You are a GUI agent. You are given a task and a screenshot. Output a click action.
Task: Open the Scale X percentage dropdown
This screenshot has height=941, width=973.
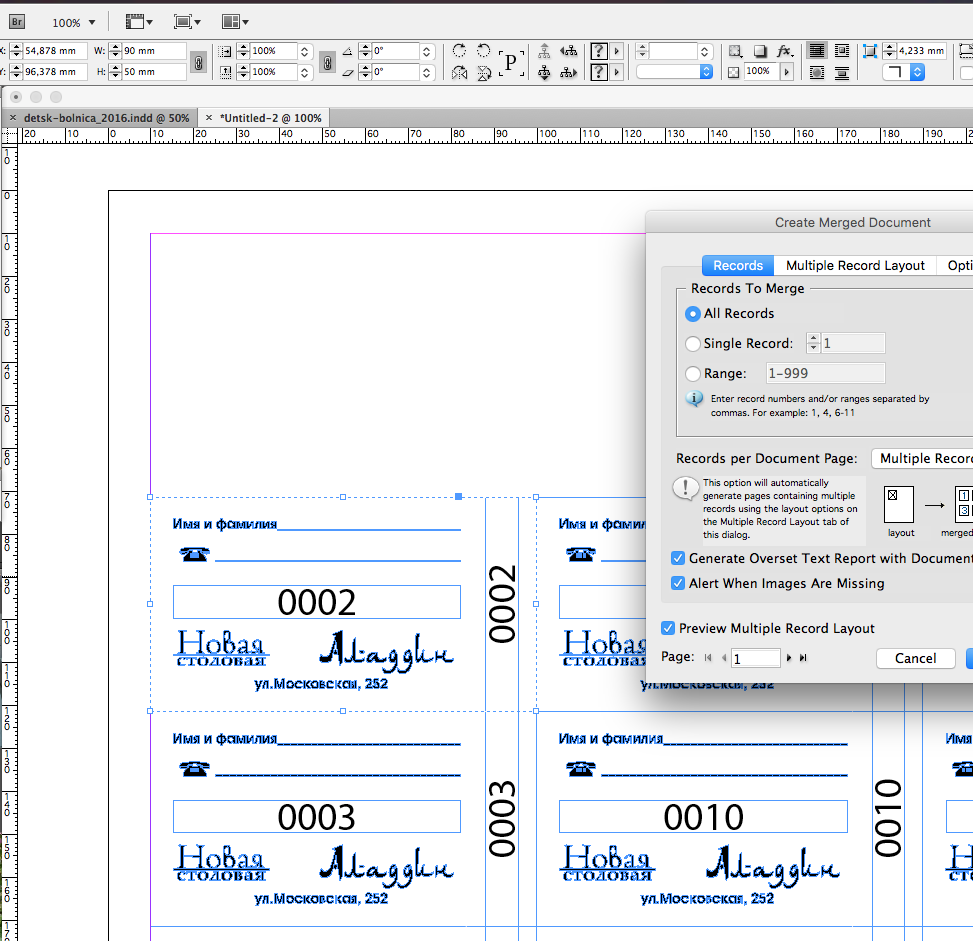click(305, 52)
